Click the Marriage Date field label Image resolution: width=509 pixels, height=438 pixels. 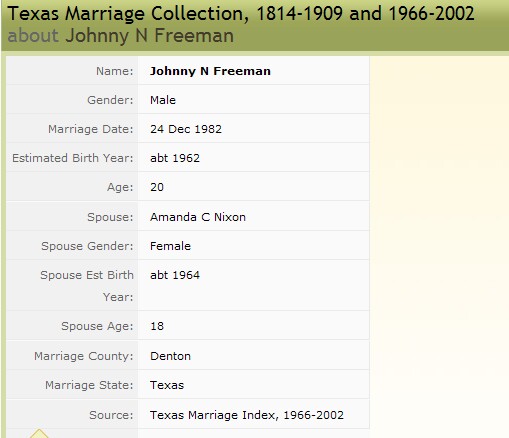coord(91,129)
